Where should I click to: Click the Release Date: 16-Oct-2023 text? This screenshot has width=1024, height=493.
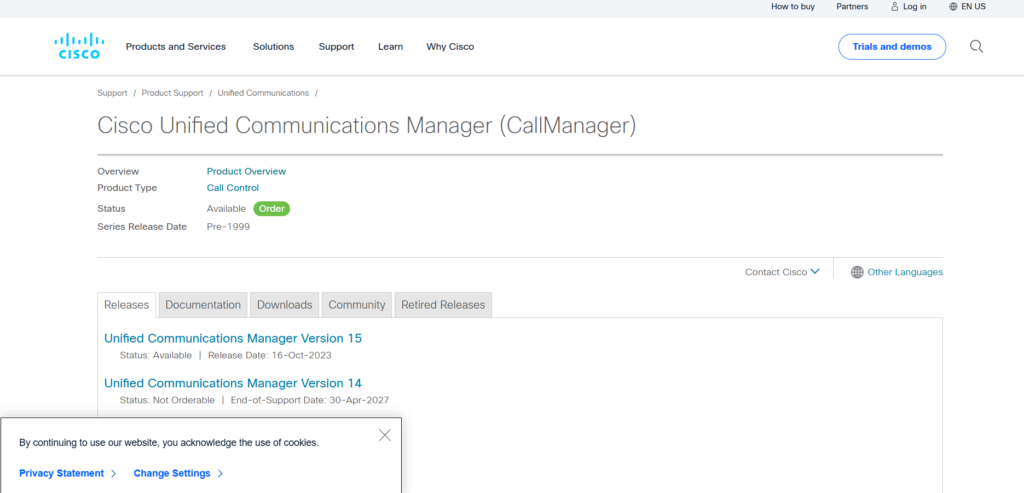(x=270, y=356)
